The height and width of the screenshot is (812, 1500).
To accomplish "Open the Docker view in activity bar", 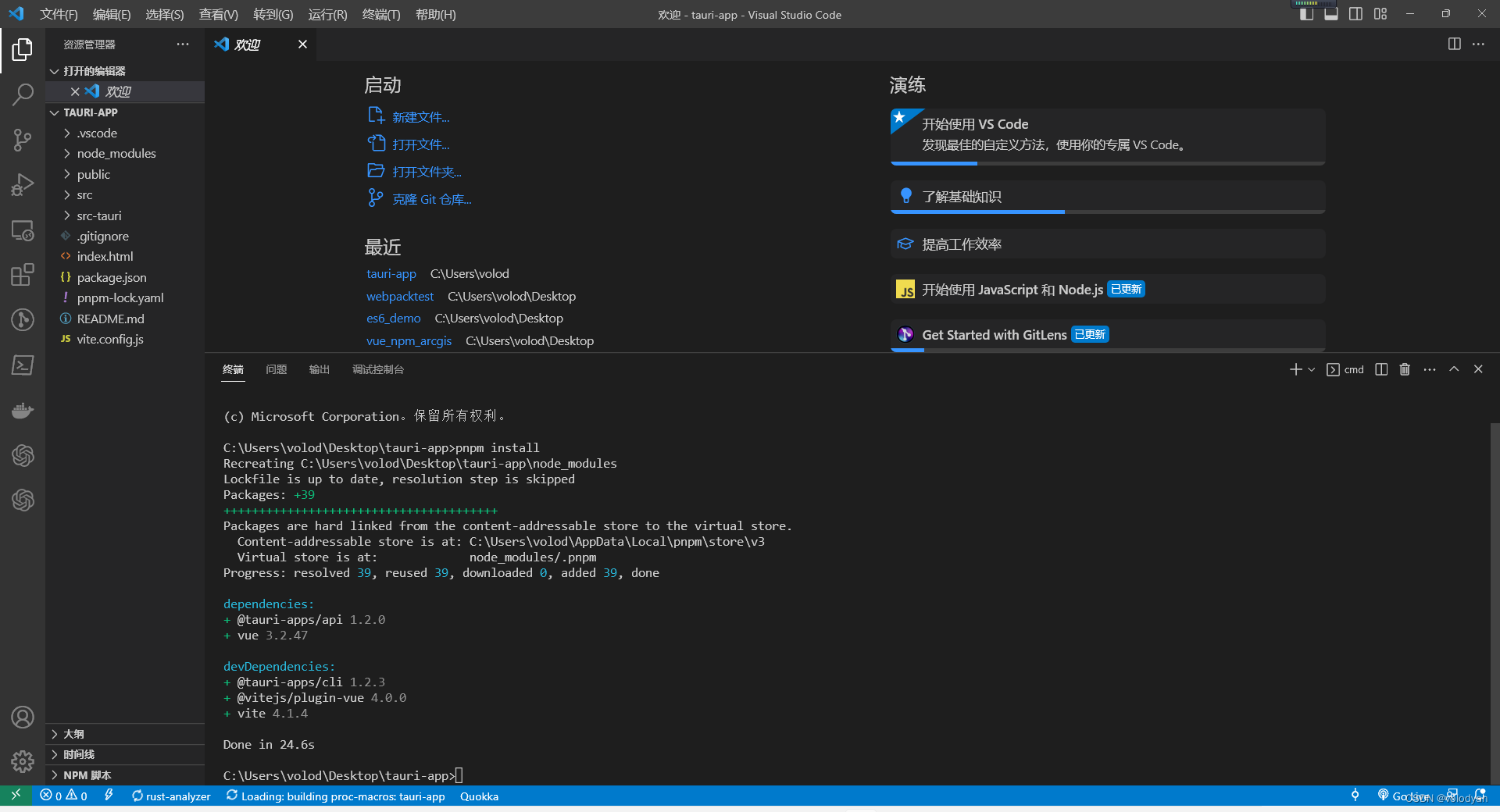I will pos(23,410).
